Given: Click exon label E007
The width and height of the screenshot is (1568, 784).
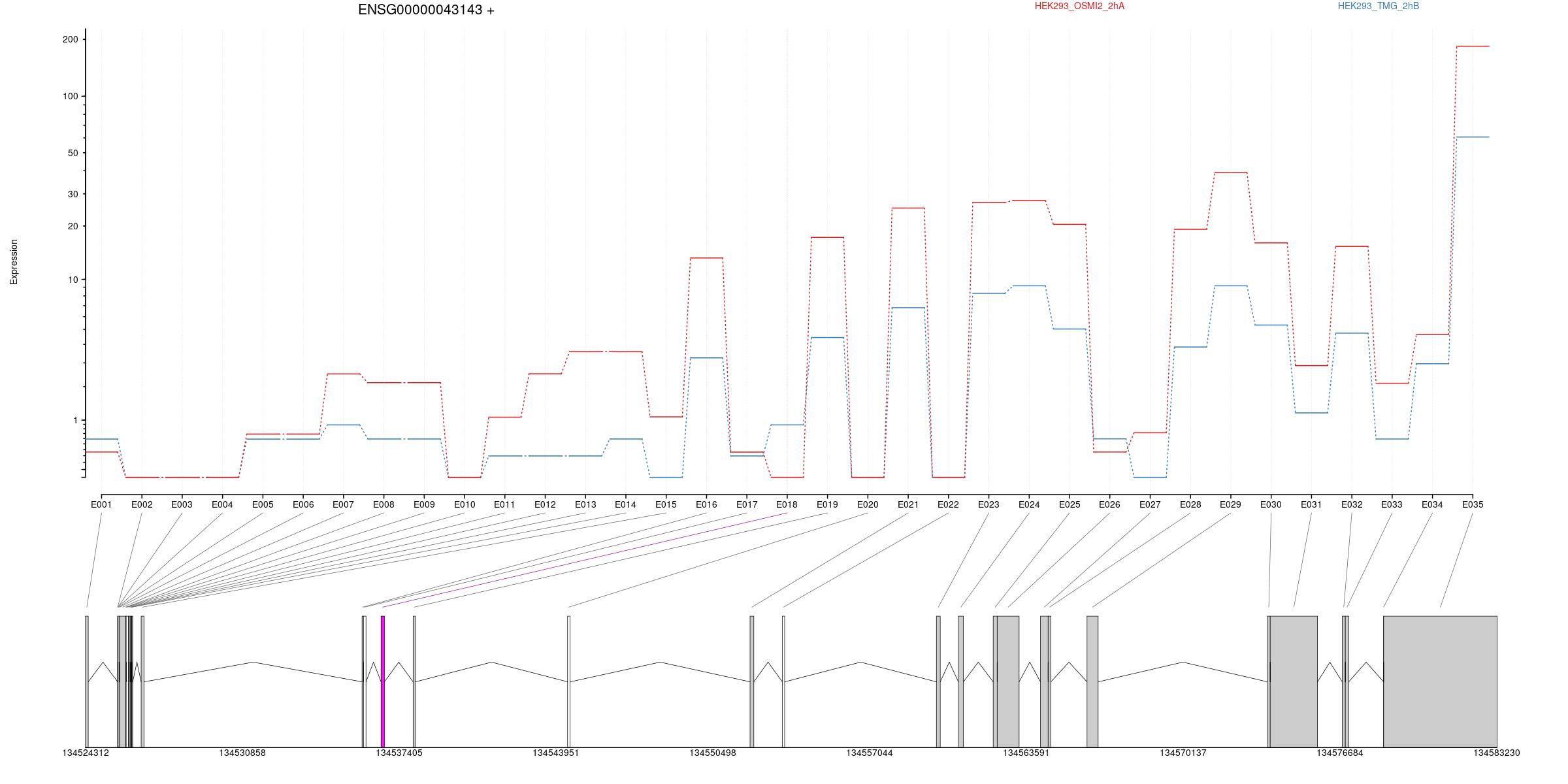Looking at the screenshot, I should pyautogui.click(x=343, y=504).
